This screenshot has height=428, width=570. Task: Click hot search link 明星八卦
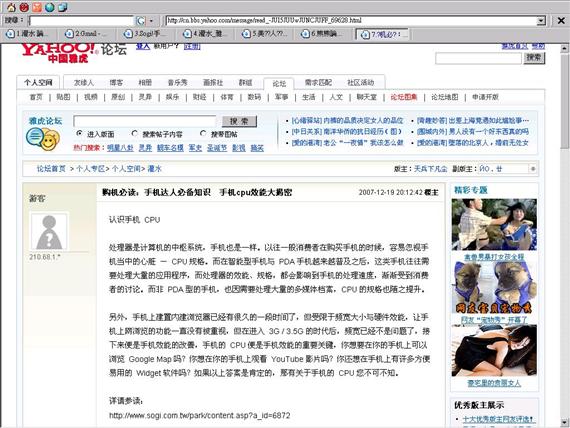pos(120,148)
